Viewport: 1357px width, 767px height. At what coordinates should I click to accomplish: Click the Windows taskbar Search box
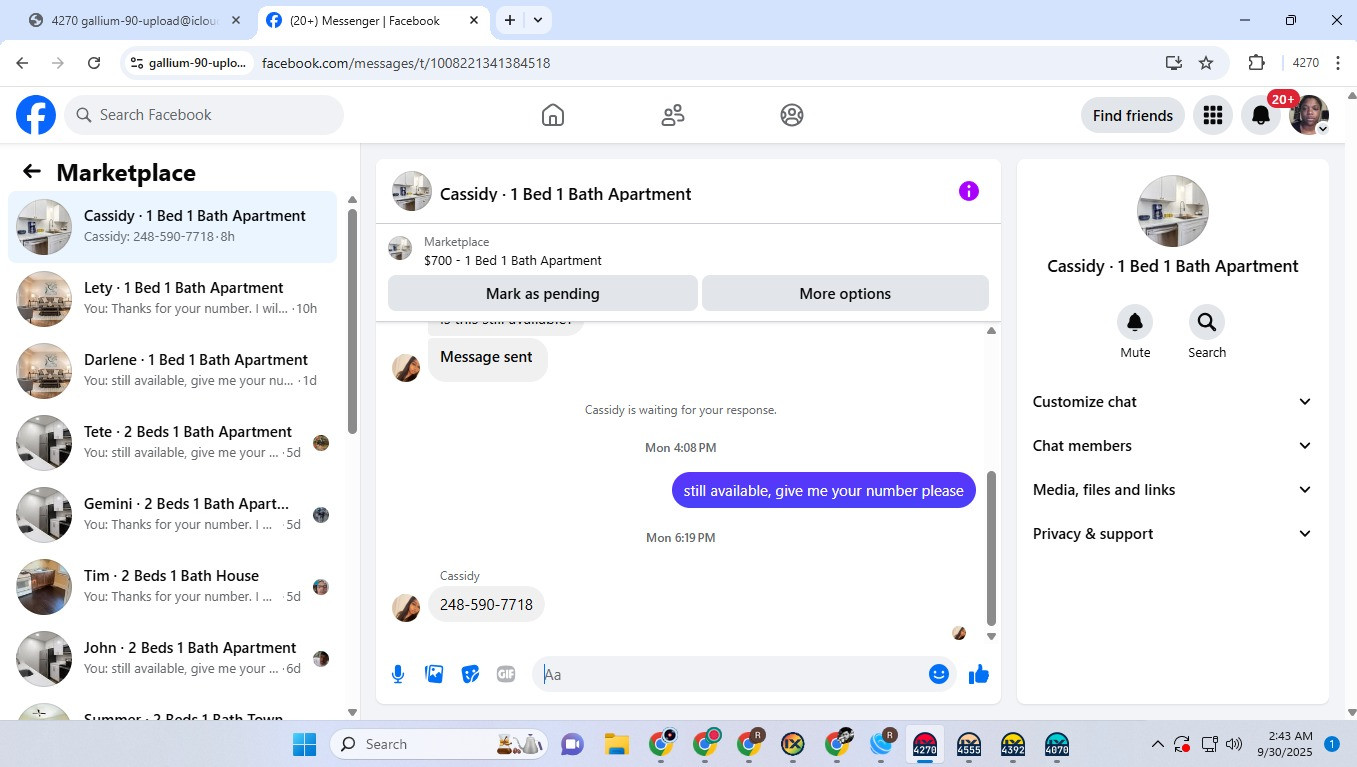(439, 744)
